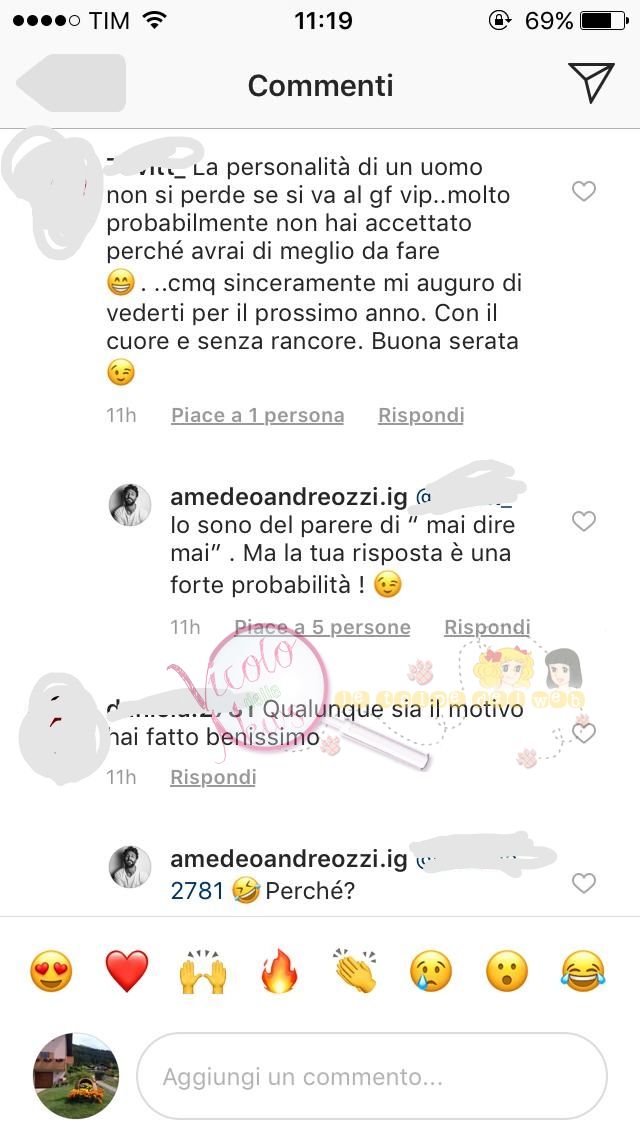640x1136 pixels.
Task: Like the 'mai dire mai' reply
Action: (x=583, y=521)
